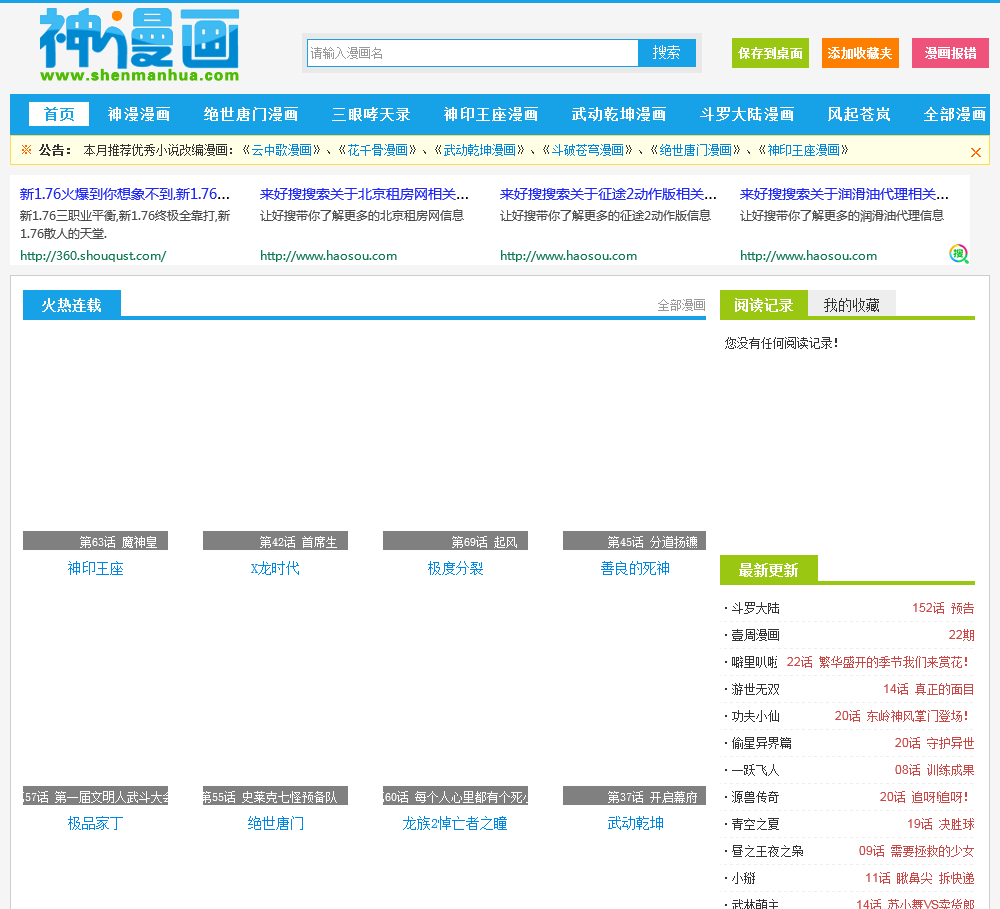The height and width of the screenshot is (909, 1000).
Task: Open 斗罗大陆漫画 in the navigation bar
Action: (747, 114)
